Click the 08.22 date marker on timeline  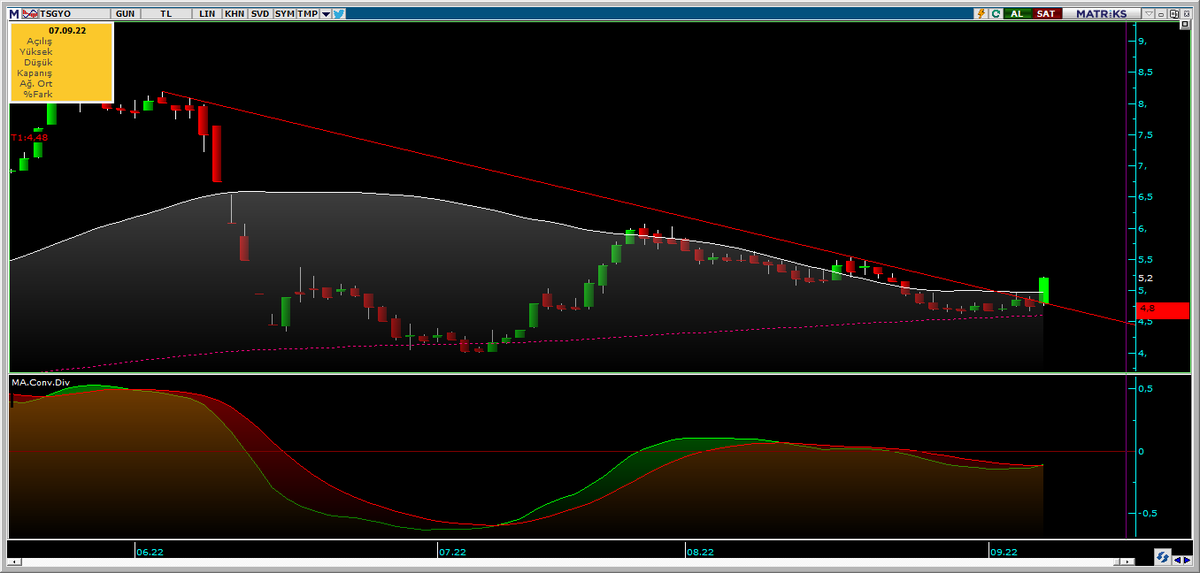(x=700, y=551)
